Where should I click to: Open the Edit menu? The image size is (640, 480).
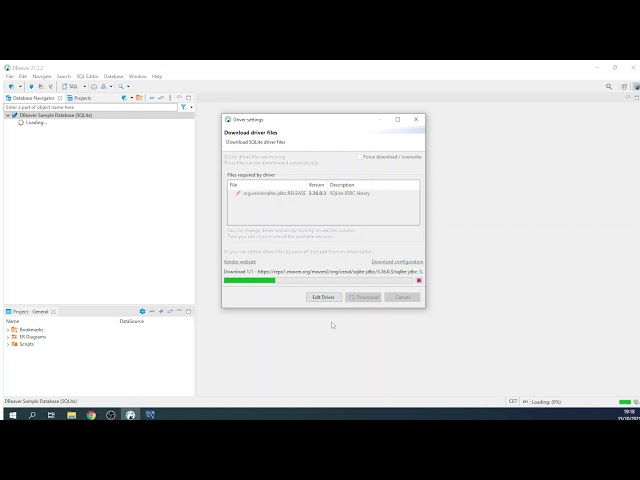(x=22, y=76)
